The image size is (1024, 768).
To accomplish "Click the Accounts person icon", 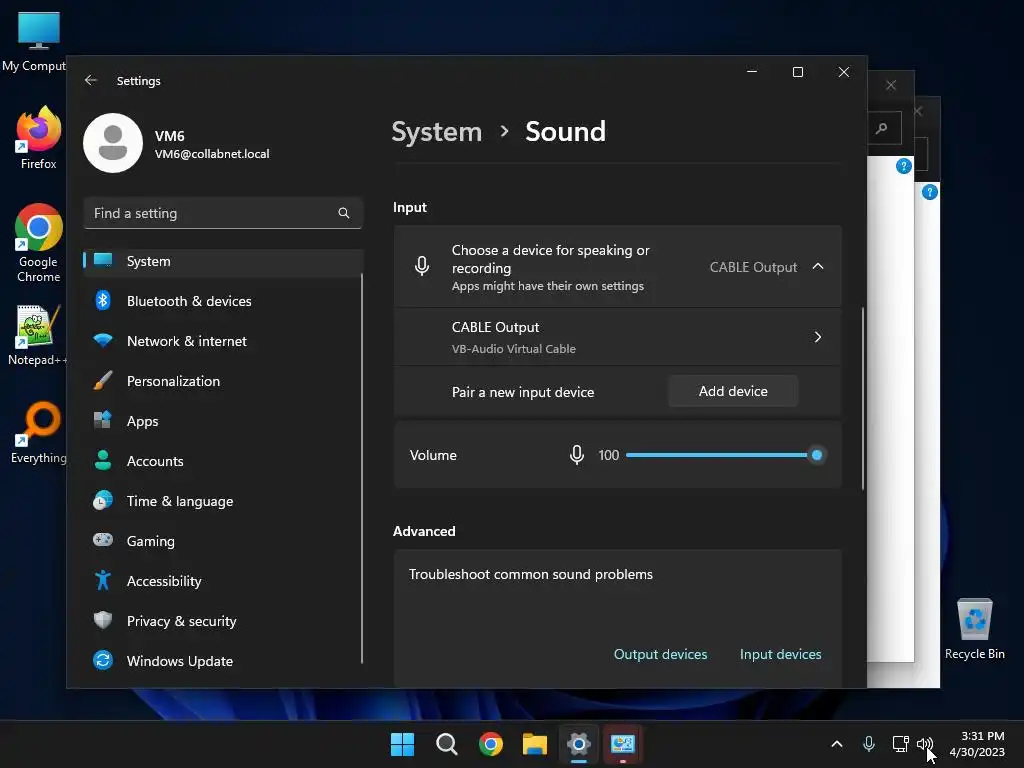I will [x=103, y=460].
